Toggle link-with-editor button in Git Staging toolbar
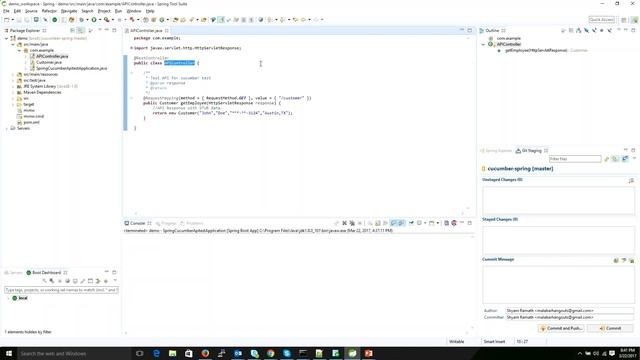This screenshot has width=640, height=360. coord(615,159)
